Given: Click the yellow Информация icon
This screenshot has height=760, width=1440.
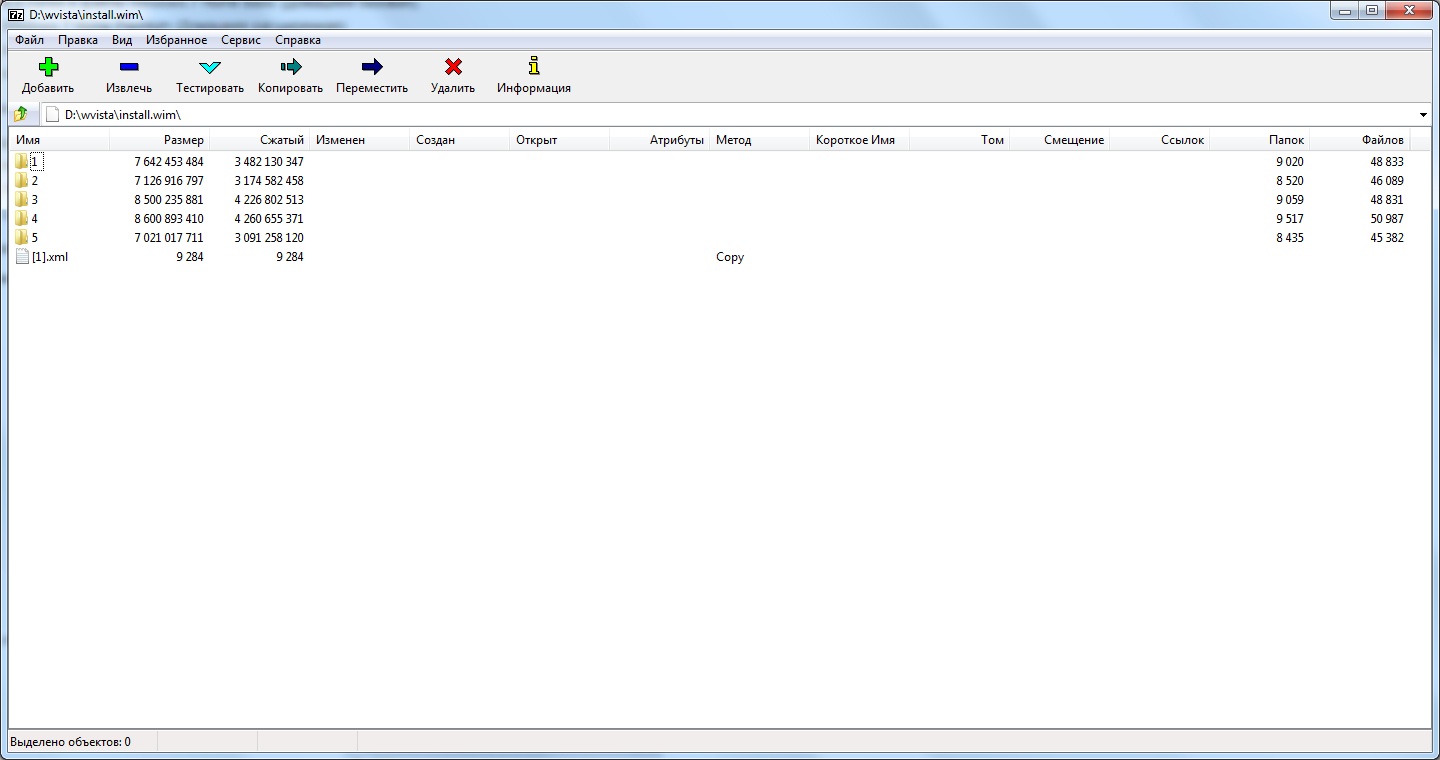Looking at the screenshot, I should click(x=534, y=66).
